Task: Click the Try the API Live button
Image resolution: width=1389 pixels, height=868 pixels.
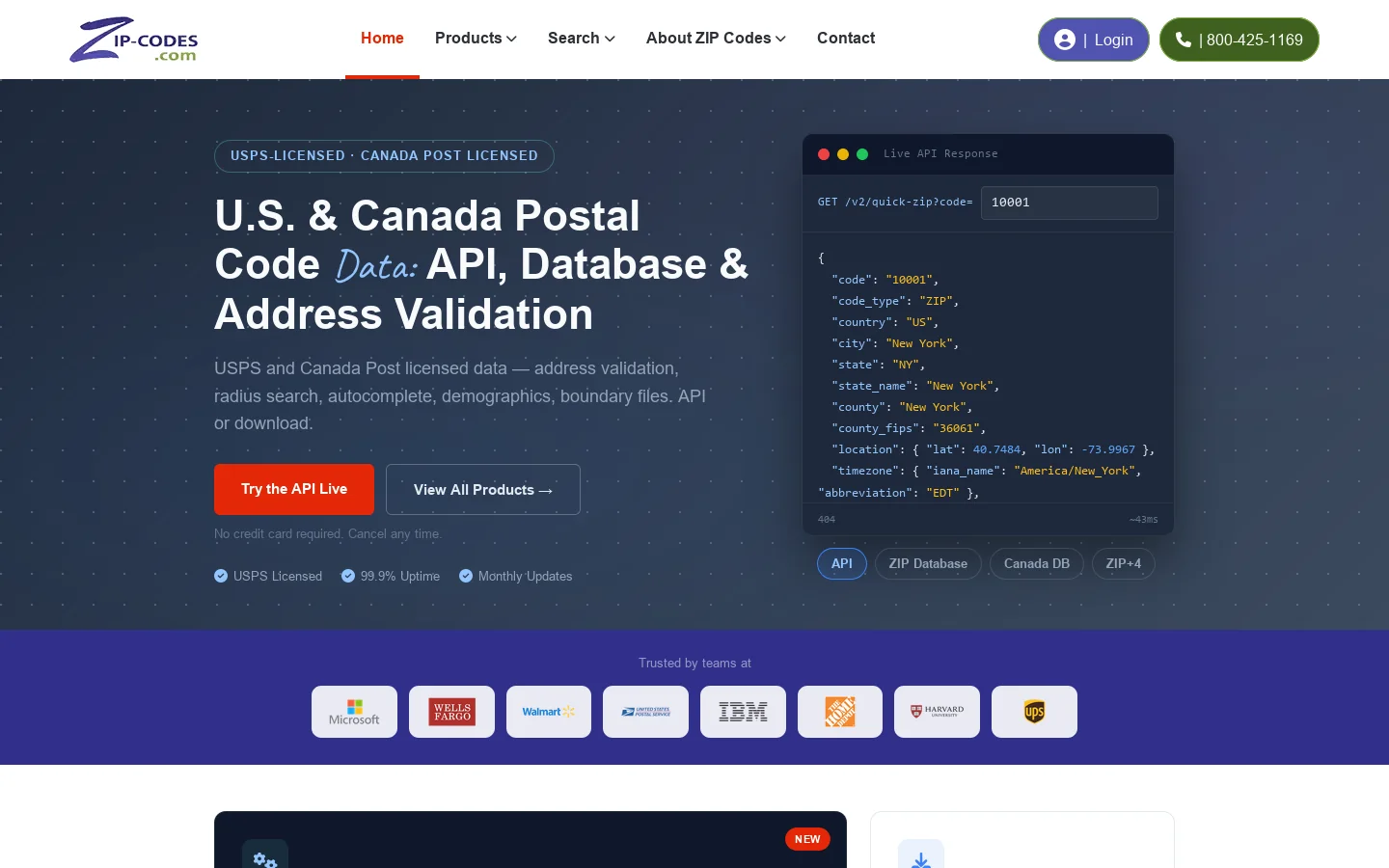Action: pyautogui.click(x=294, y=489)
